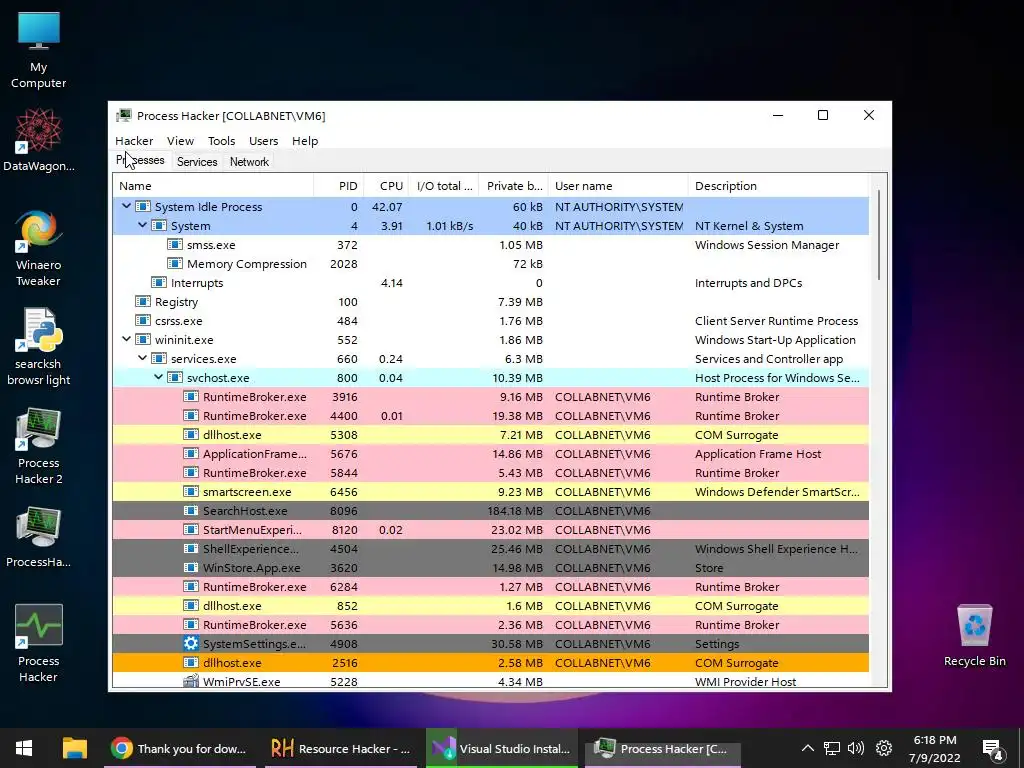The image size is (1024, 768).
Task: Open the Users menu
Action: 263,141
